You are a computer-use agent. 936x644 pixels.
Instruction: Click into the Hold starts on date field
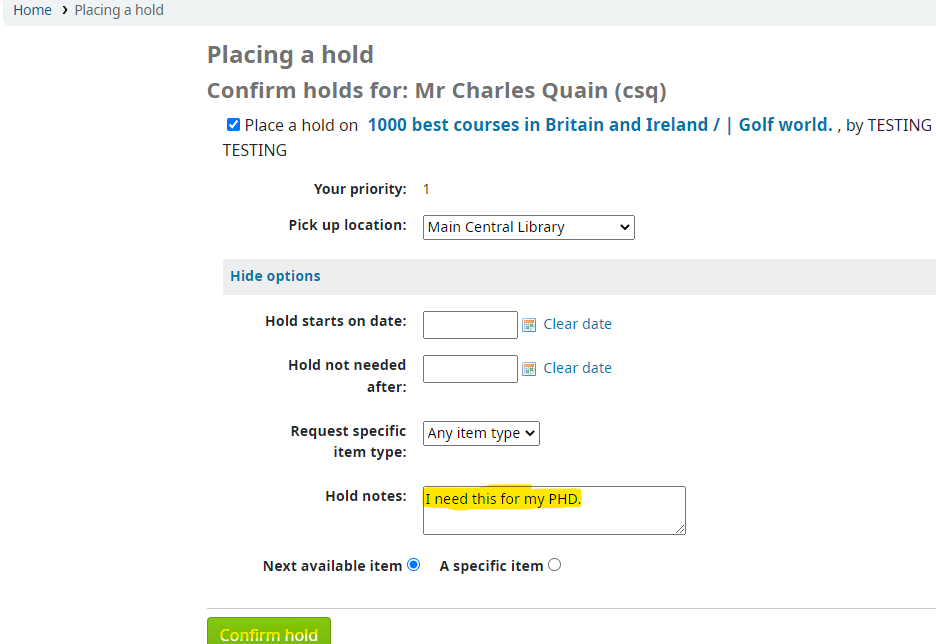pos(470,325)
